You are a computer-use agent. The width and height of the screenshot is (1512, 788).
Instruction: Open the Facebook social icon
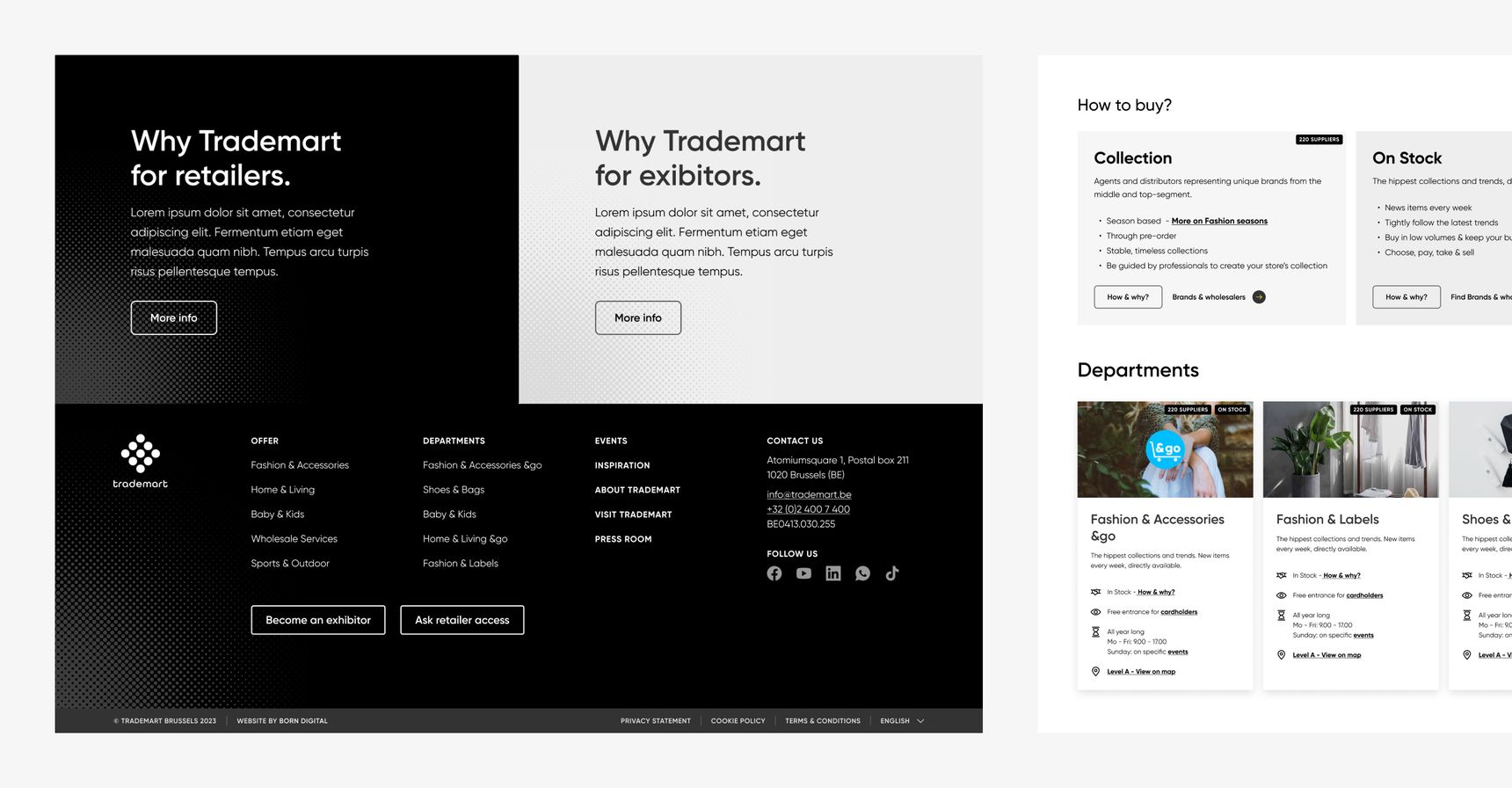tap(774, 573)
